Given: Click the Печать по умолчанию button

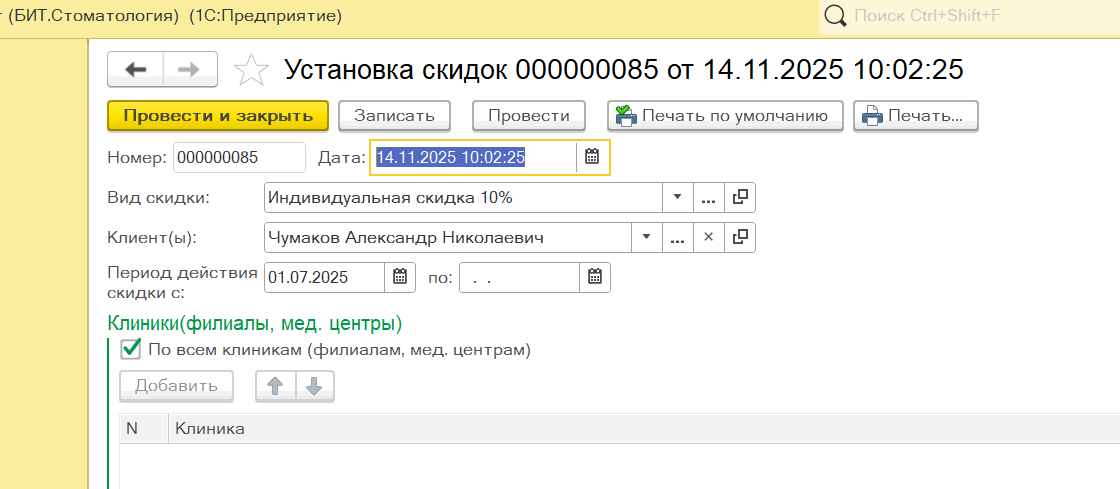Looking at the screenshot, I should 725,115.
